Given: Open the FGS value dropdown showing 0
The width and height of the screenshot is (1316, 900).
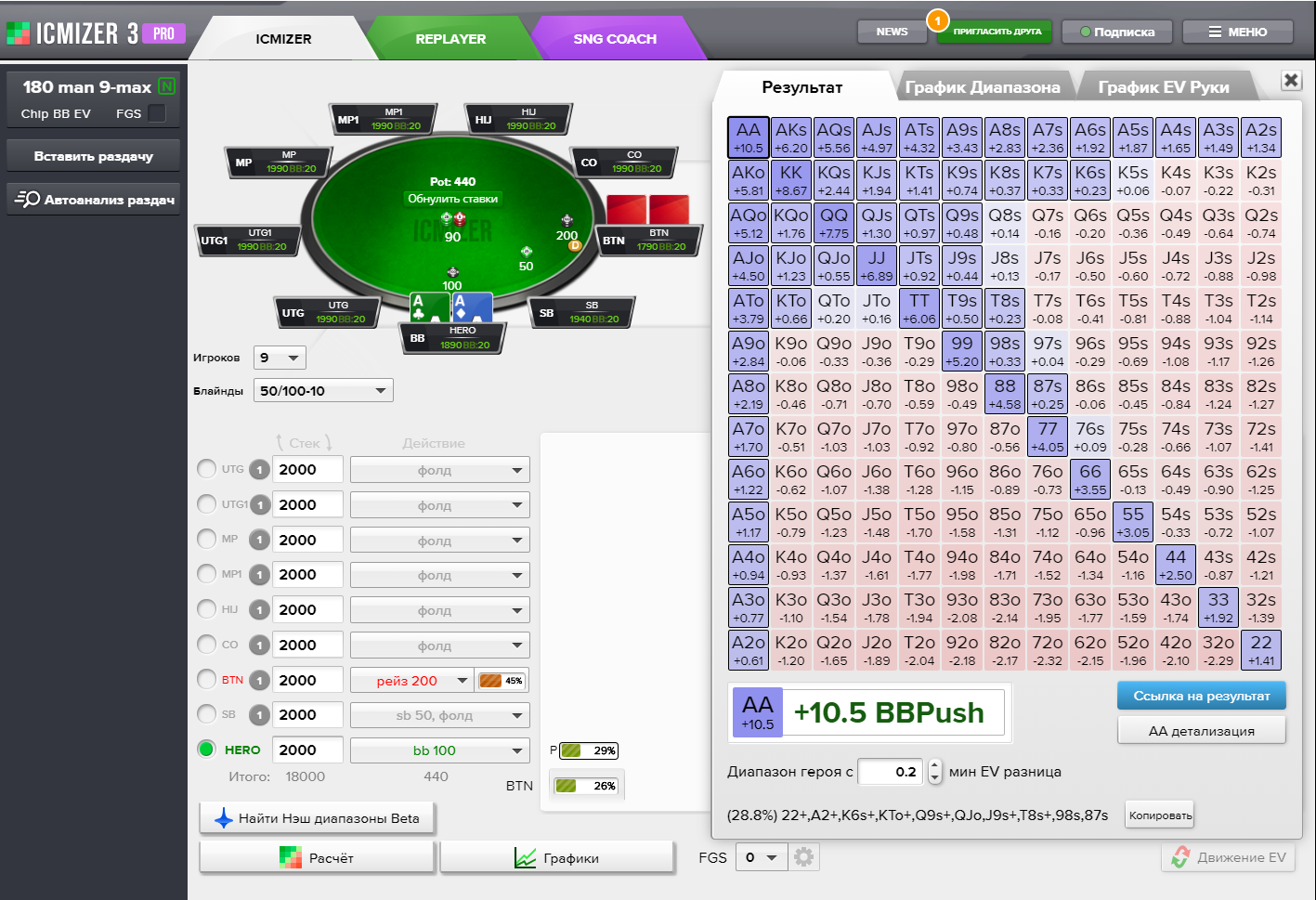Looking at the screenshot, I should (x=762, y=857).
